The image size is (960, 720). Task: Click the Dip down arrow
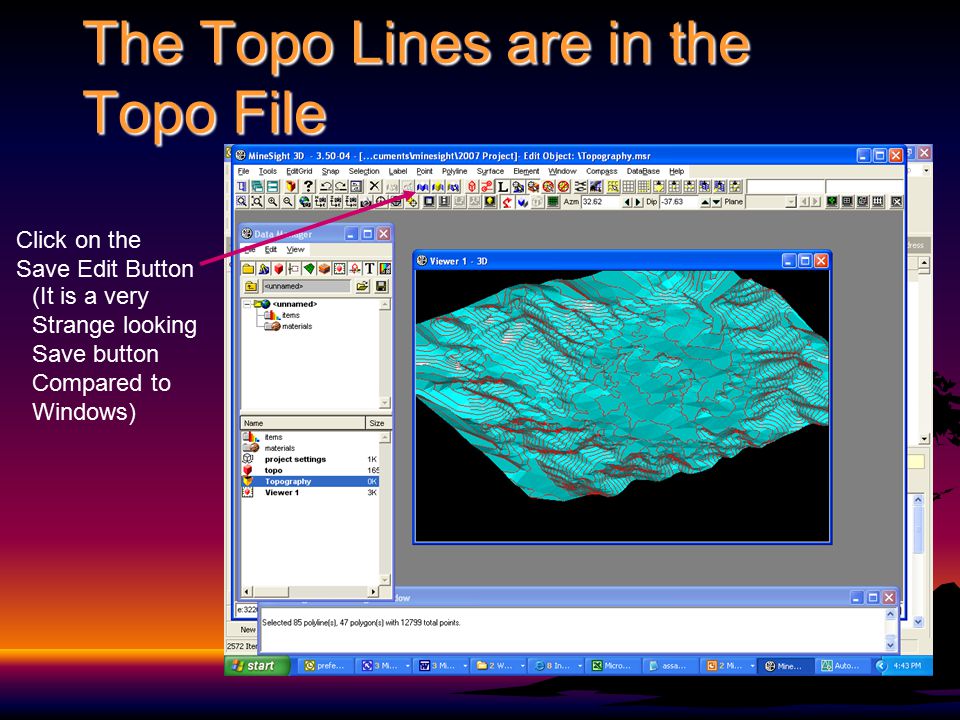(717, 201)
